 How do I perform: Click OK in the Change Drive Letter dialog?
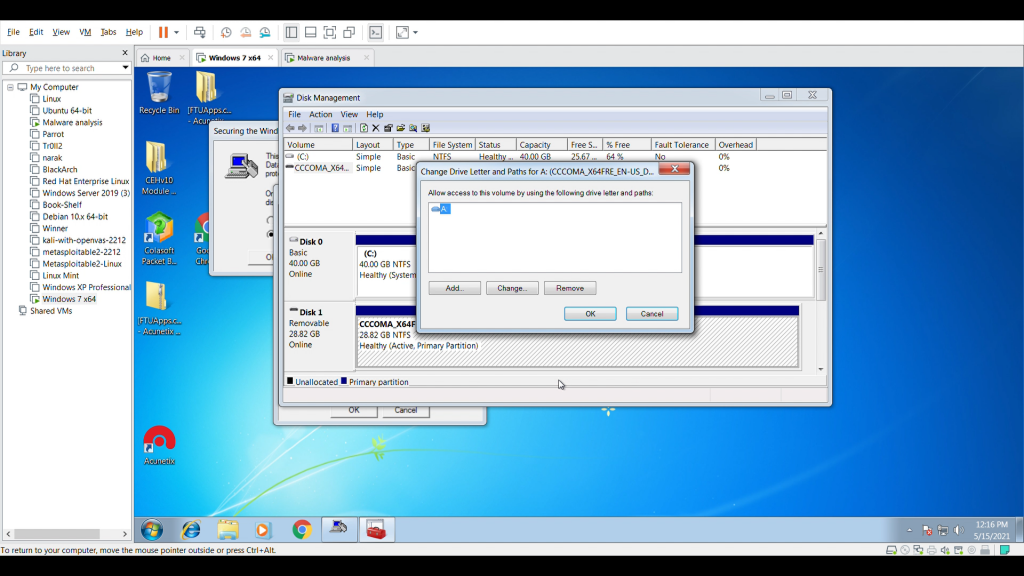pos(590,314)
